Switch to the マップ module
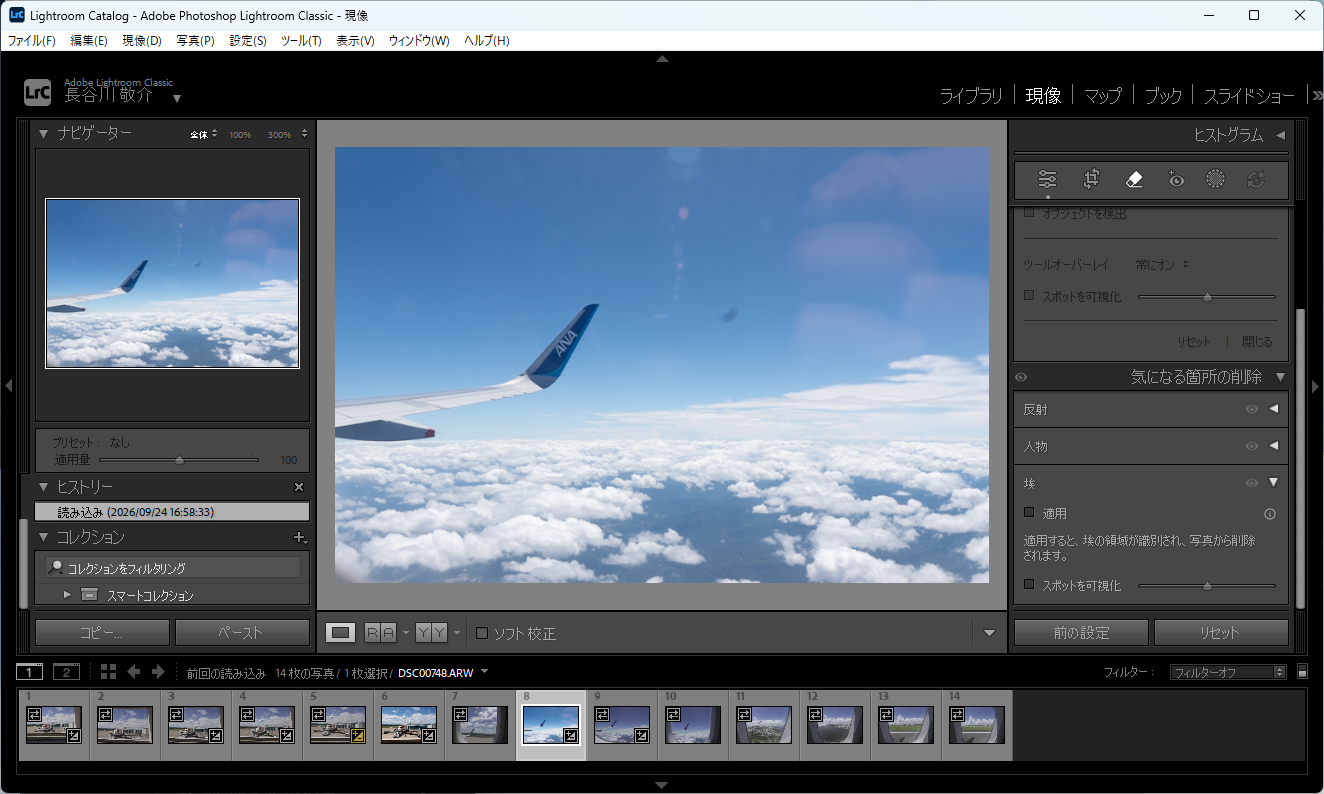This screenshot has height=794, width=1324. [1103, 96]
